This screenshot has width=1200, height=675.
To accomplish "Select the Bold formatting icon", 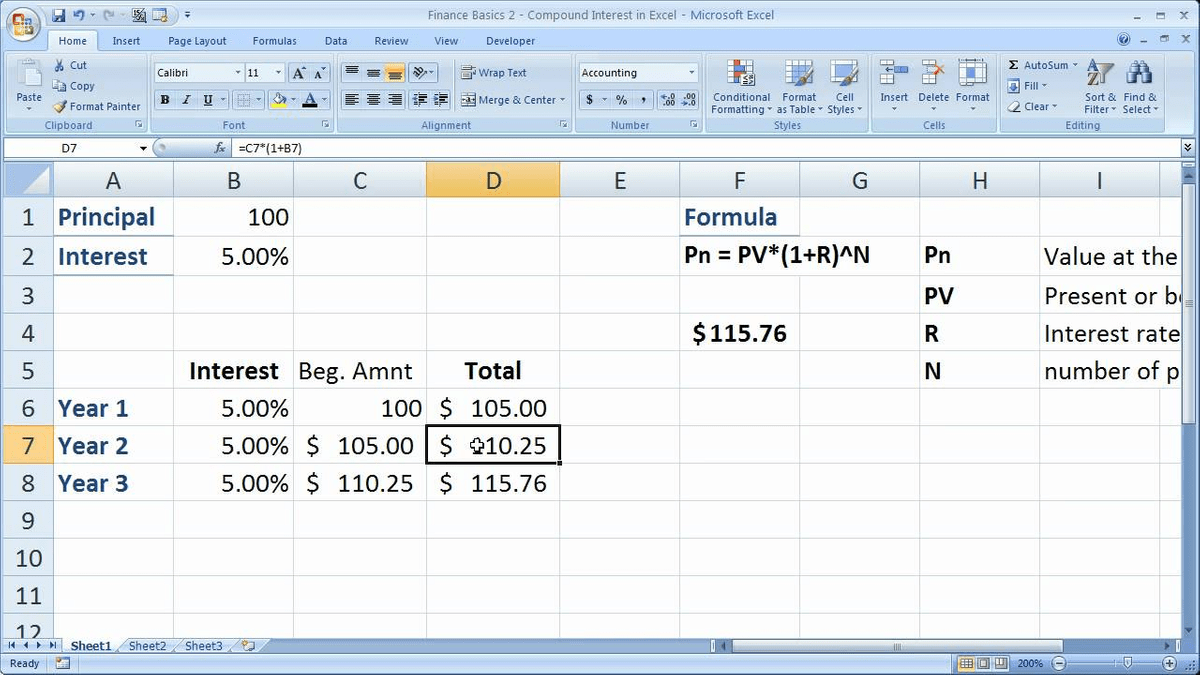I will pyautogui.click(x=164, y=99).
